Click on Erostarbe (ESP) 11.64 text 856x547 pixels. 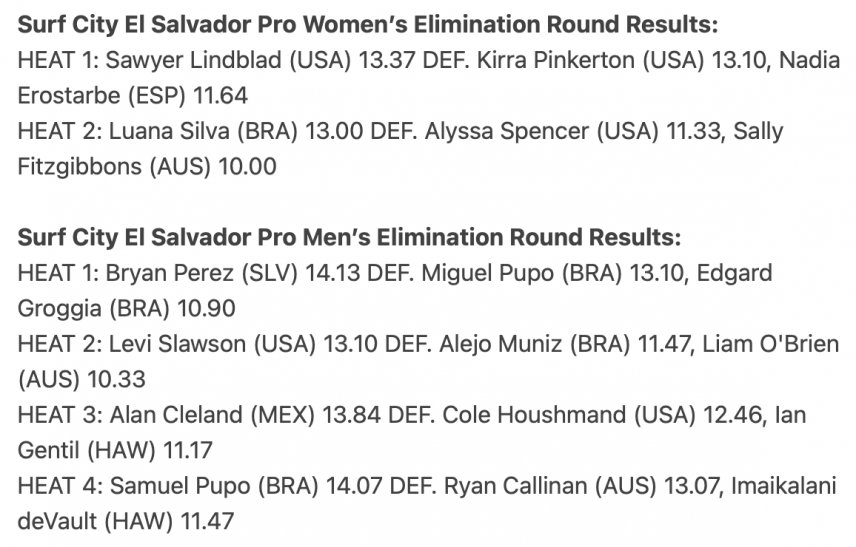(x=133, y=96)
